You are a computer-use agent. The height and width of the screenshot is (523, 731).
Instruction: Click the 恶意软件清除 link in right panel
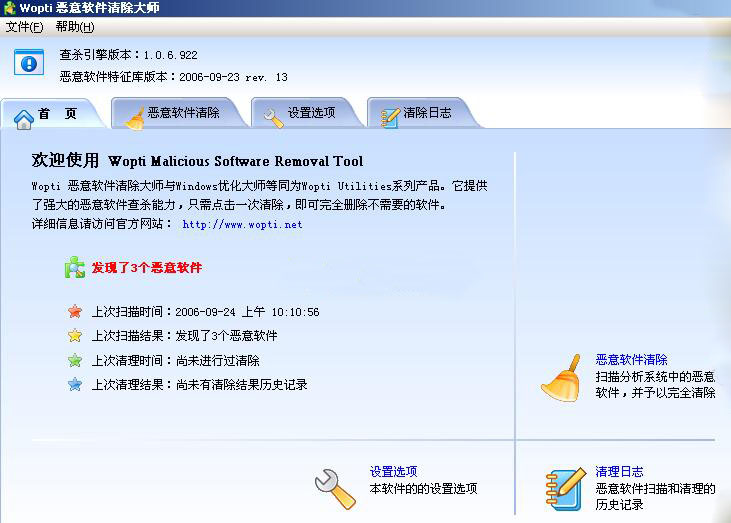[631, 360]
